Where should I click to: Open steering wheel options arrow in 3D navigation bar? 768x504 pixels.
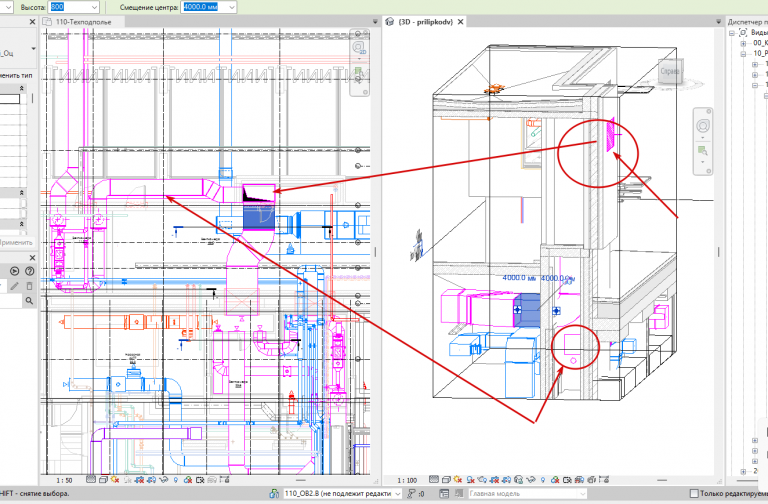[x=703, y=137]
